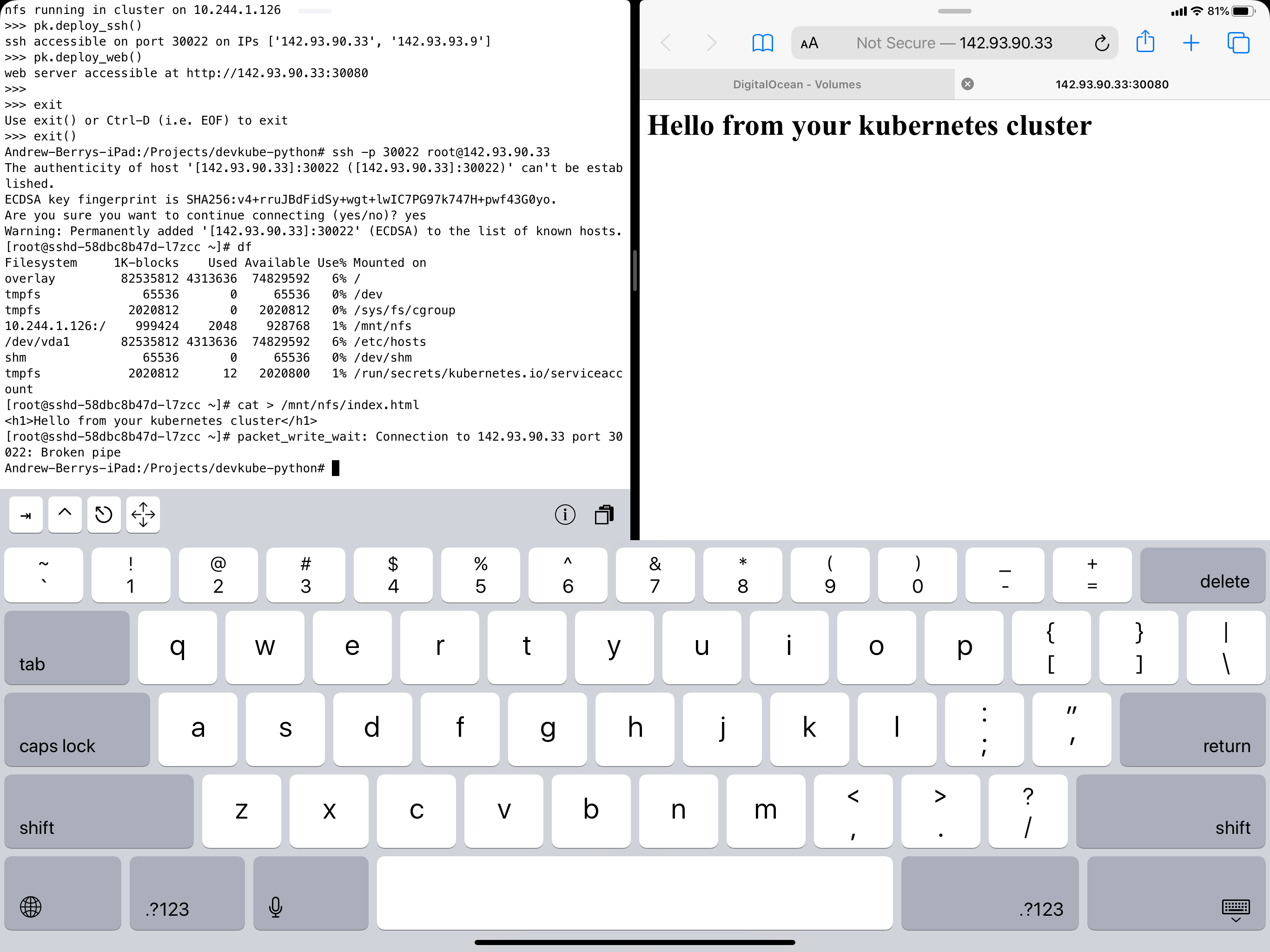Toggle the right shift key

pos(1171,811)
